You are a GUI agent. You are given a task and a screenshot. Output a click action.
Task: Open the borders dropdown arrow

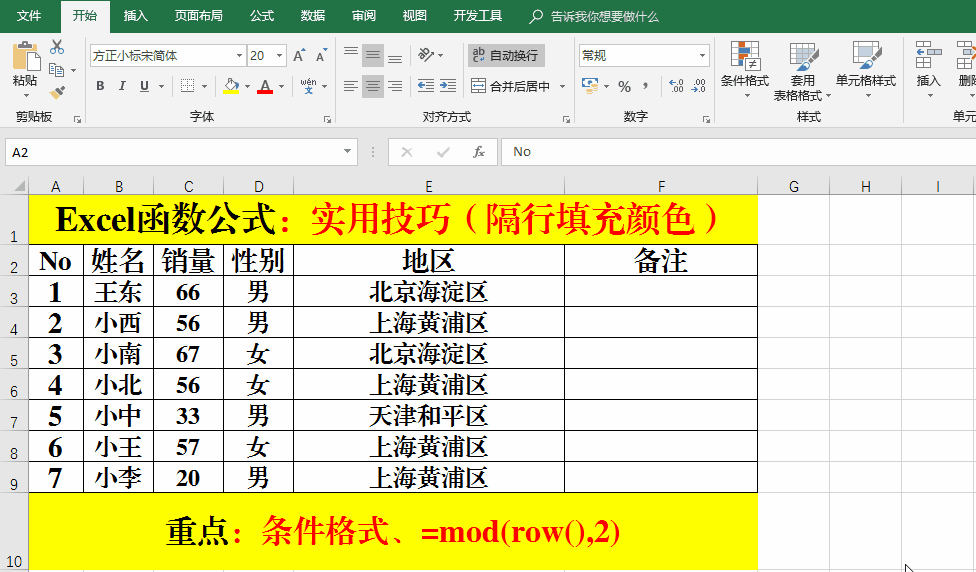(x=204, y=86)
